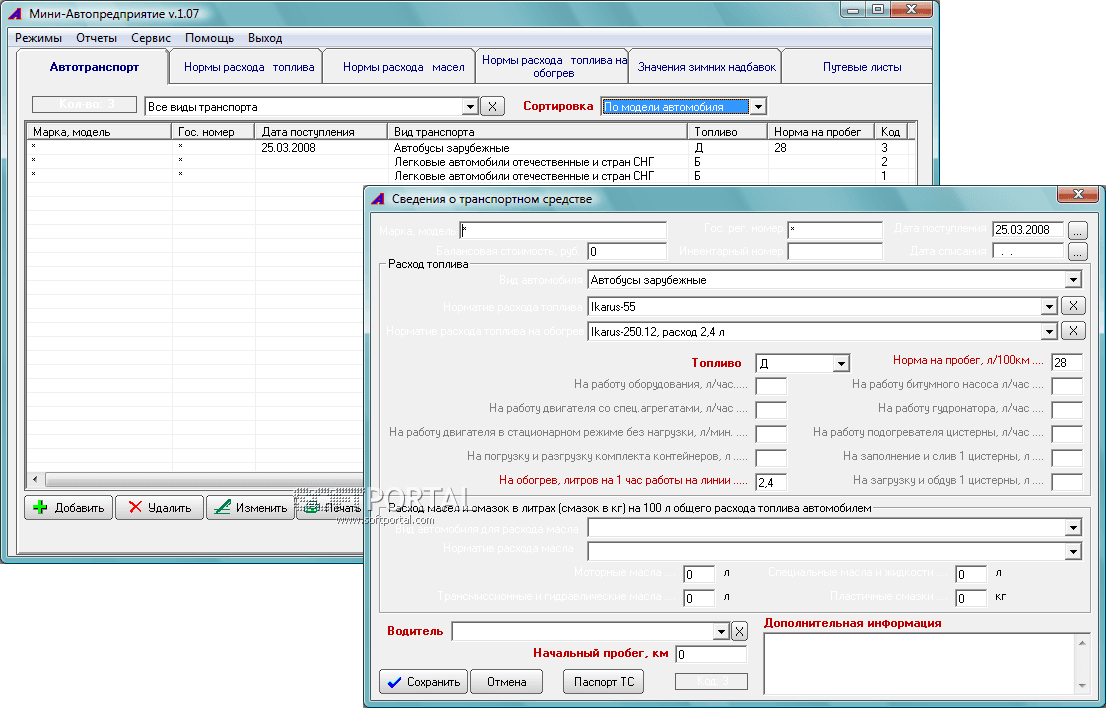Open the Сервис menu

coord(151,38)
